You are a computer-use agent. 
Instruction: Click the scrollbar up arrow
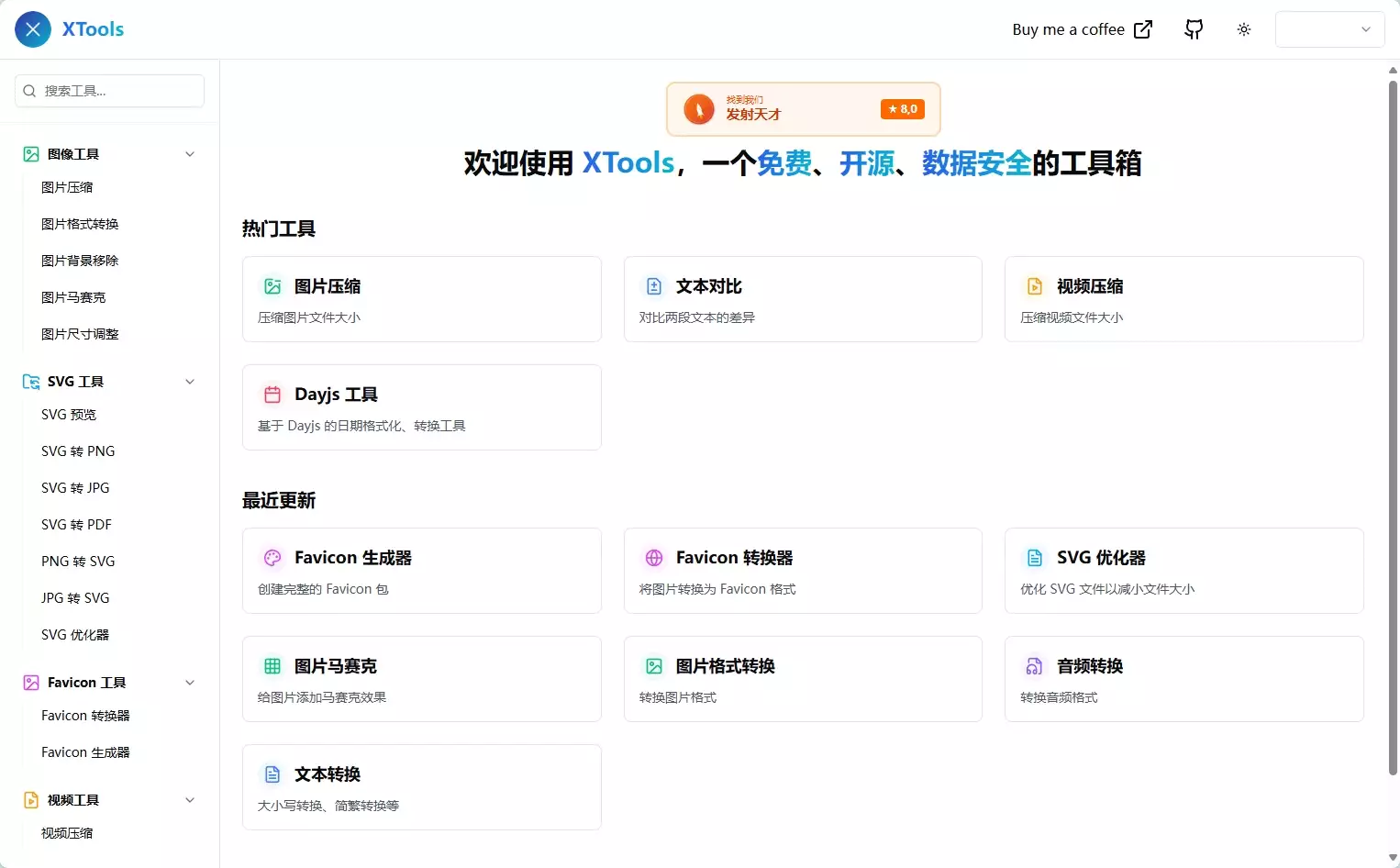pyautogui.click(x=1393, y=70)
